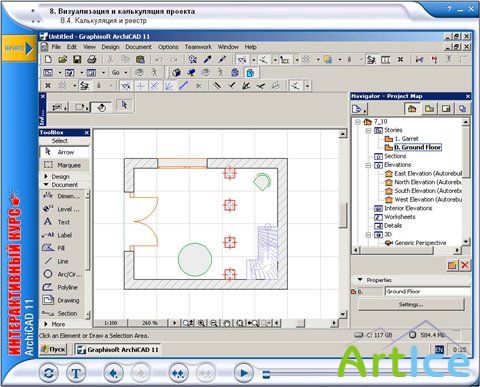This screenshot has height=387, width=480.
Task: Select the Arc/Circle tool in ToolBox
Action: (63, 274)
